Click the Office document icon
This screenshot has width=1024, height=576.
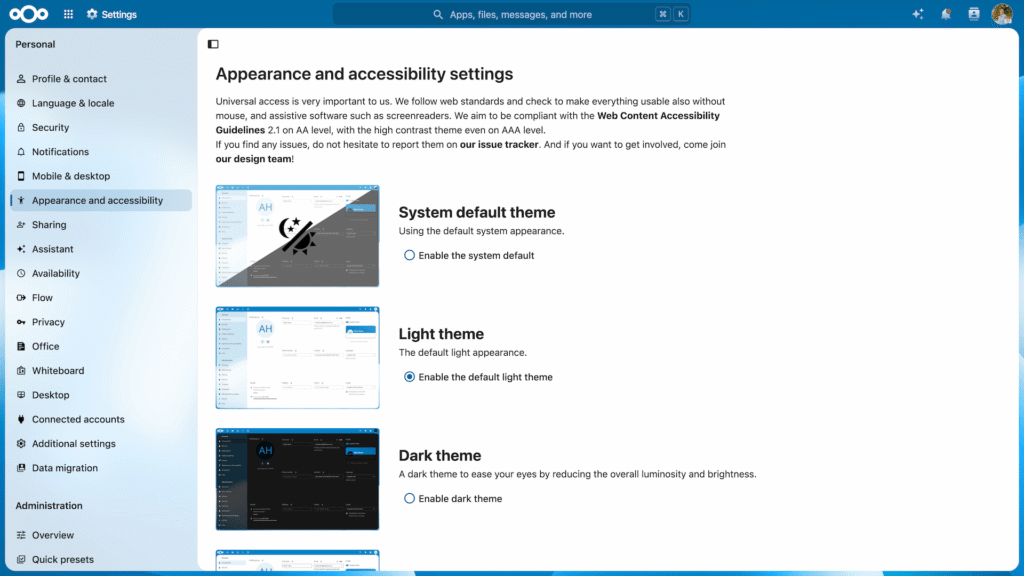coord(21,346)
